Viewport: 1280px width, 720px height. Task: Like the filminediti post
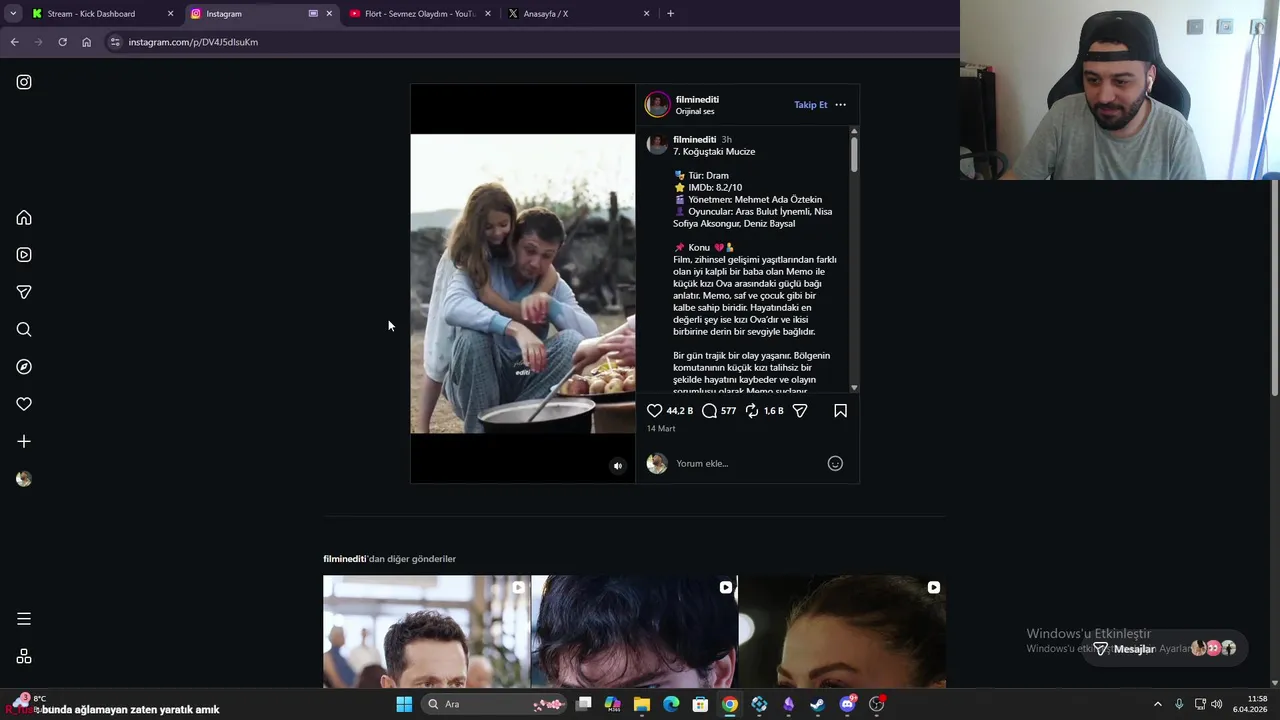point(654,411)
